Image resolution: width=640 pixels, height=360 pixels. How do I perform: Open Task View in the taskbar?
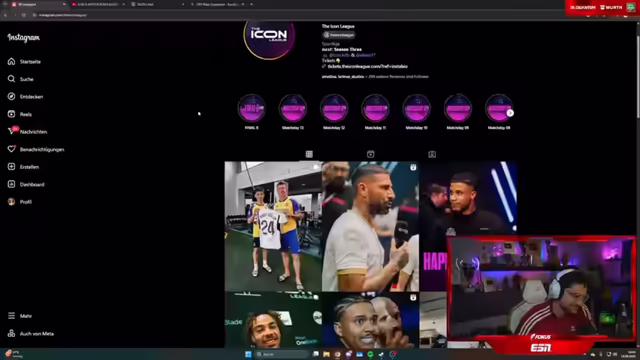pyautogui.click(x=316, y=354)
